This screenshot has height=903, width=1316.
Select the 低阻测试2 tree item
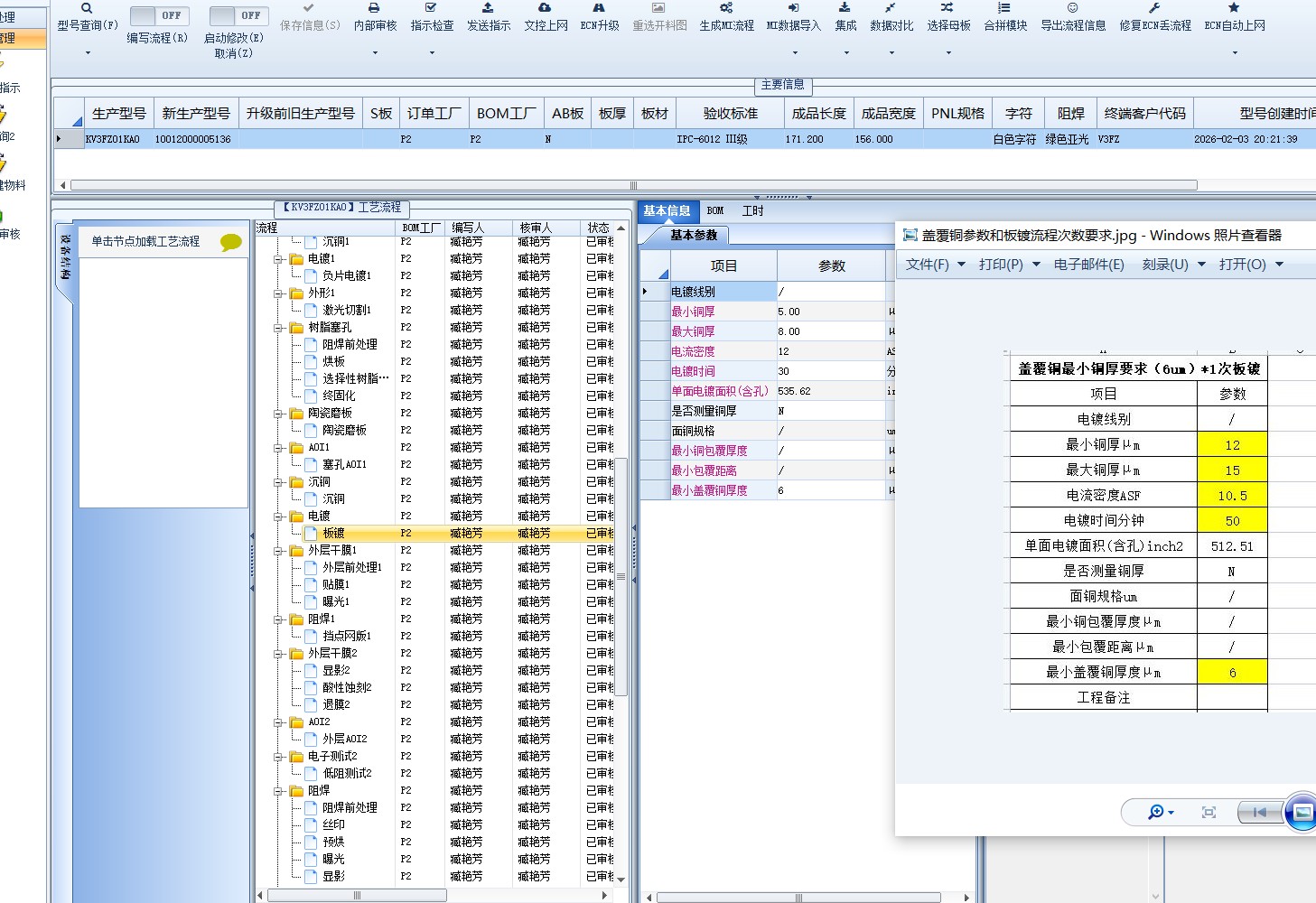(x=347, y=774)
